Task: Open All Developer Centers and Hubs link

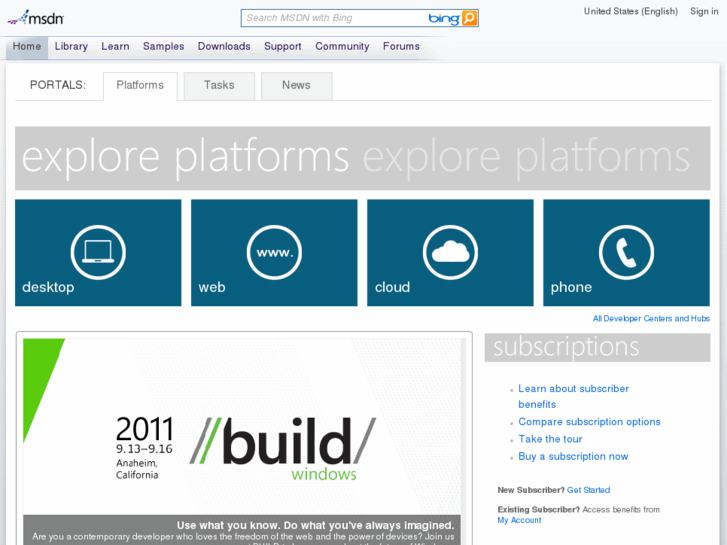Action: pos(651,318)
